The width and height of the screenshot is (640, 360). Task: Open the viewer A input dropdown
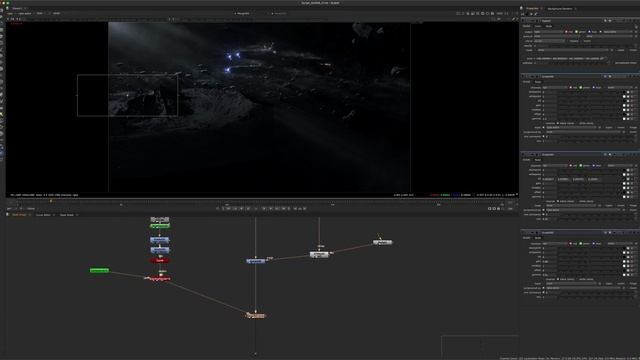[x=243, y=13]
